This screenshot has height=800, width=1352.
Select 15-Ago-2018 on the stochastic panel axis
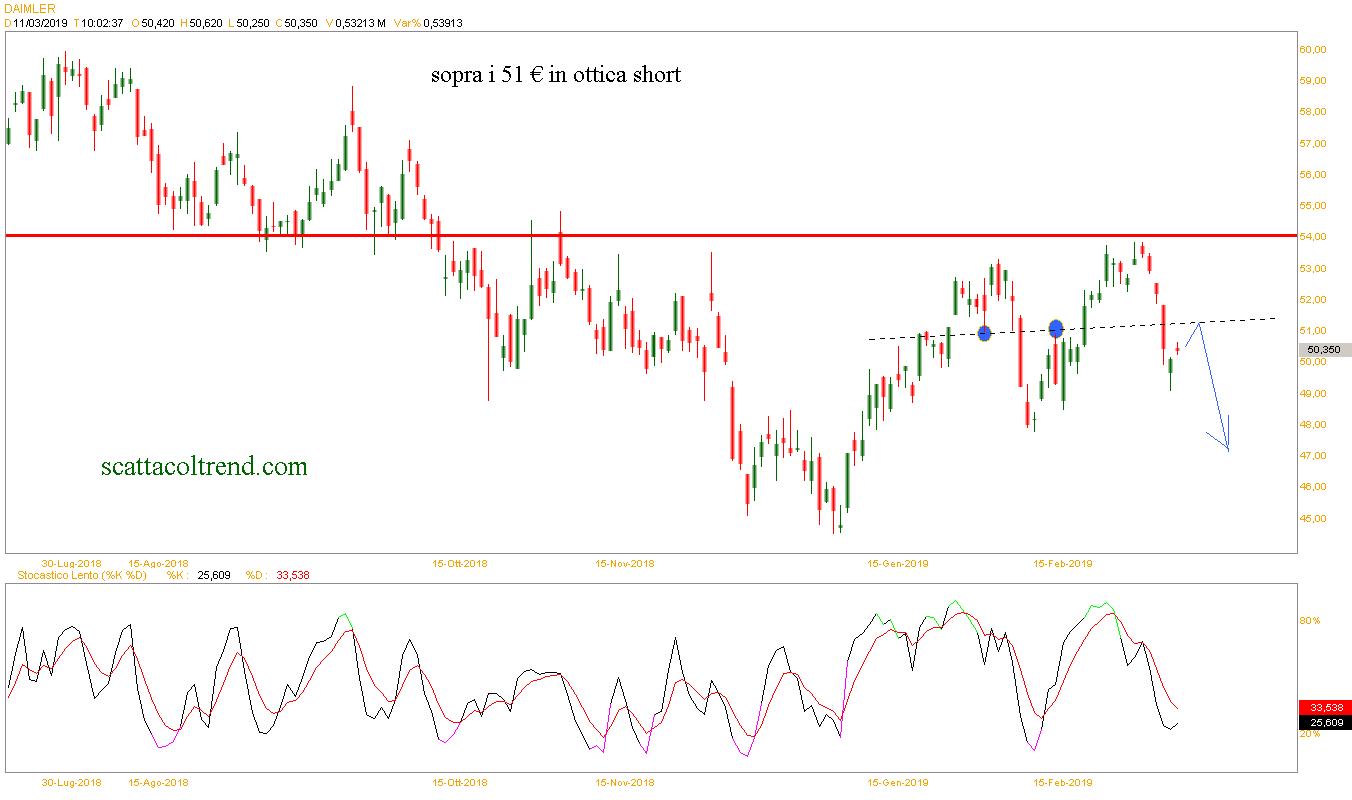click(159, 783)
